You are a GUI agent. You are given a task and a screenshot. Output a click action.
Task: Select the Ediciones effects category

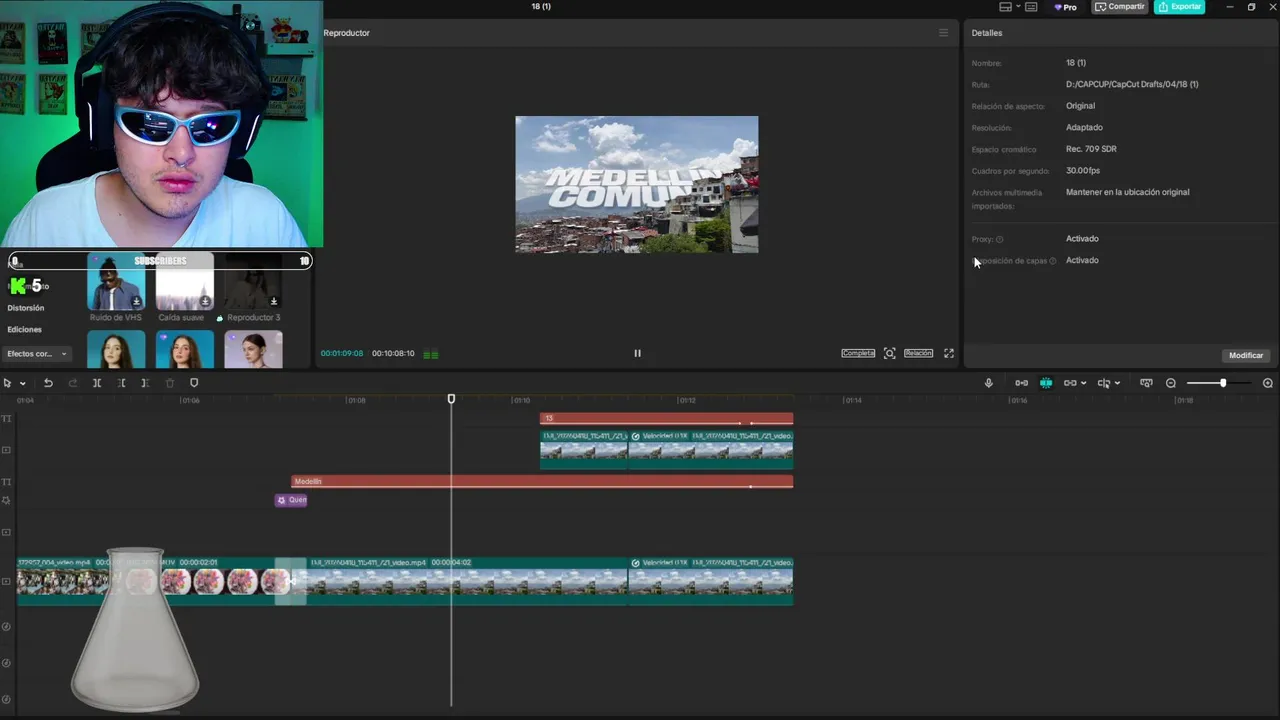coord(25,329)
